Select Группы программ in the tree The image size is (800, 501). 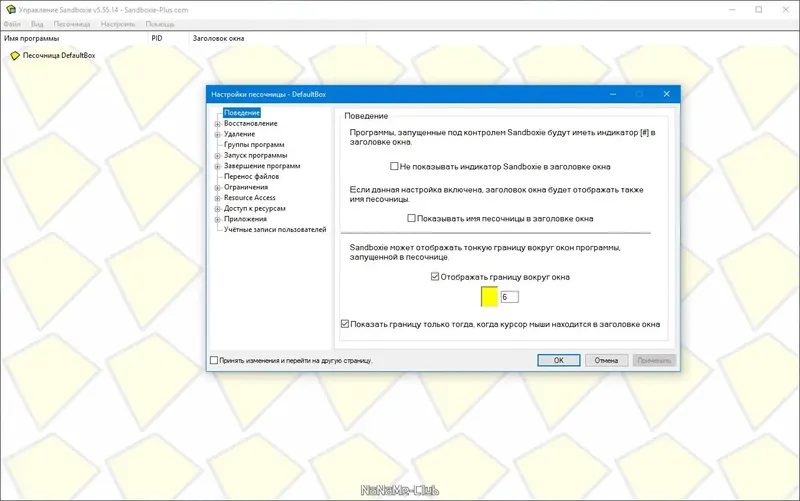pos(254,145)
